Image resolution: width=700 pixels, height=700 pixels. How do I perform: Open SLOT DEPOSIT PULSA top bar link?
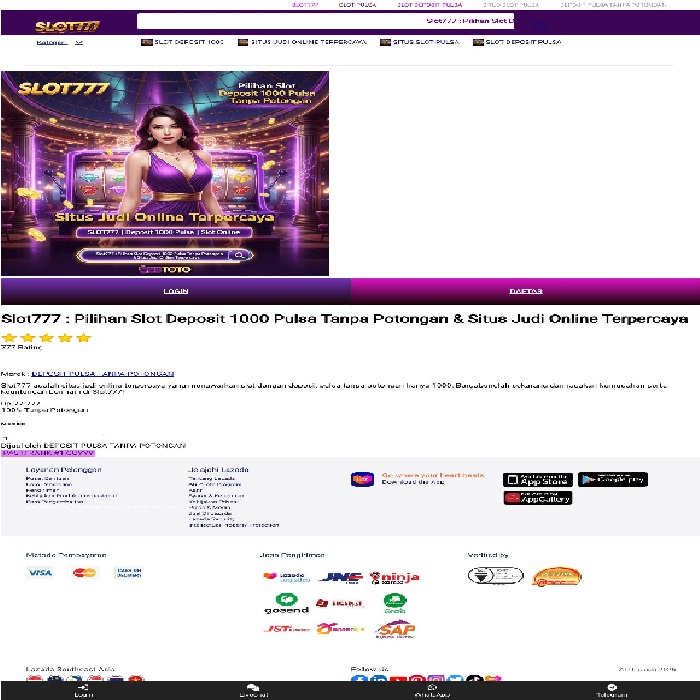coord(429,5)
